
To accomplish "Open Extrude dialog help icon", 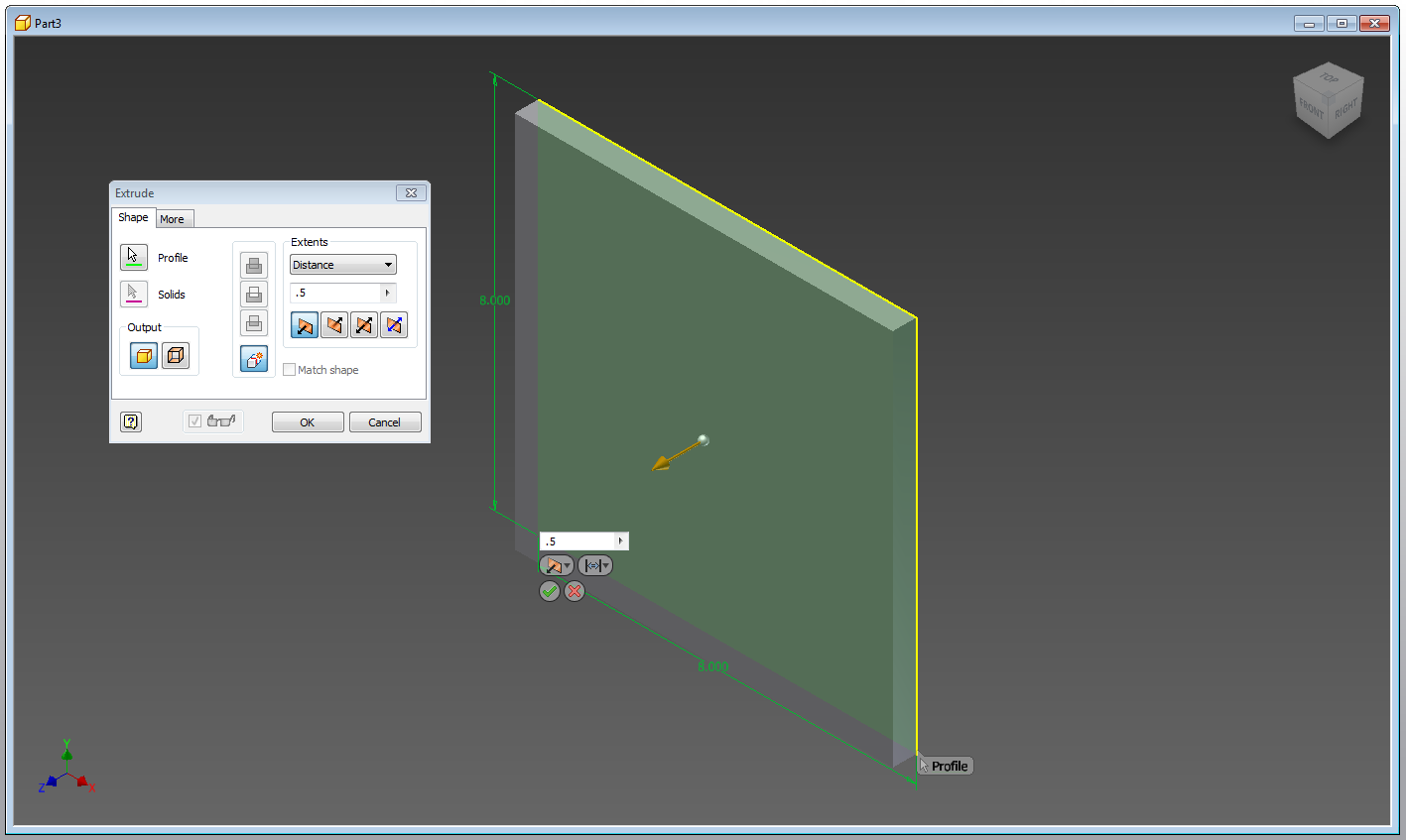I will (131, 421).
